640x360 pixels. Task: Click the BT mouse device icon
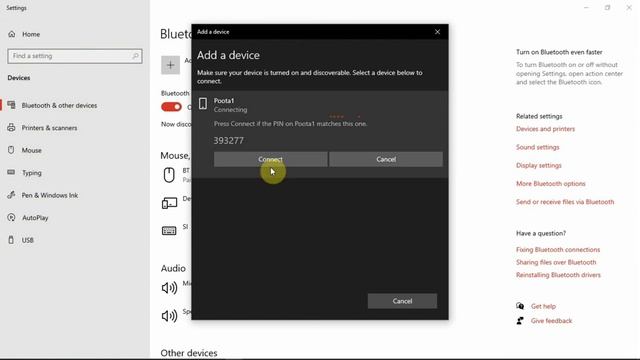click(169, 175)
